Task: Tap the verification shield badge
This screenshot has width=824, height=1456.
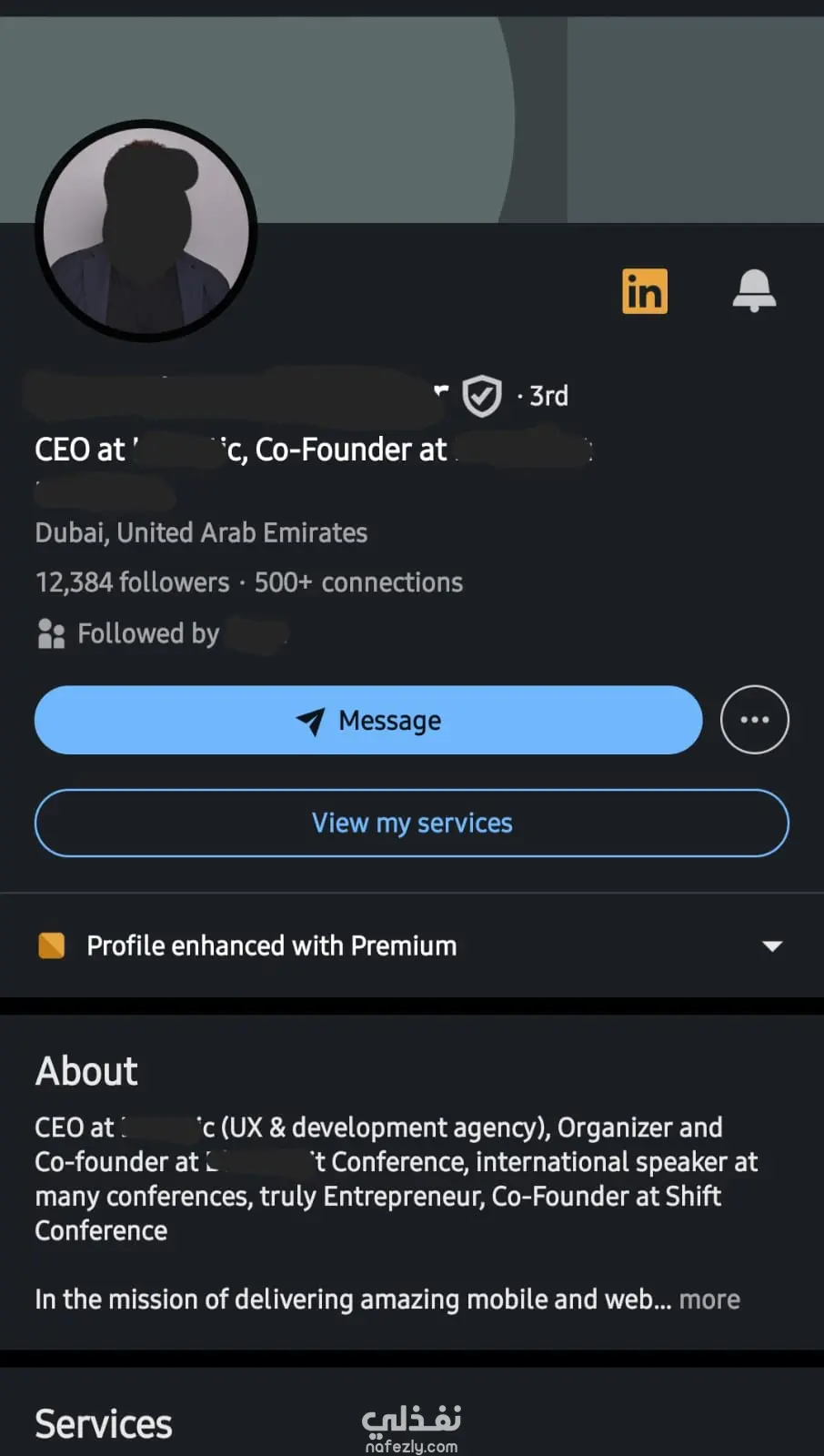Action: pos(482,396)
